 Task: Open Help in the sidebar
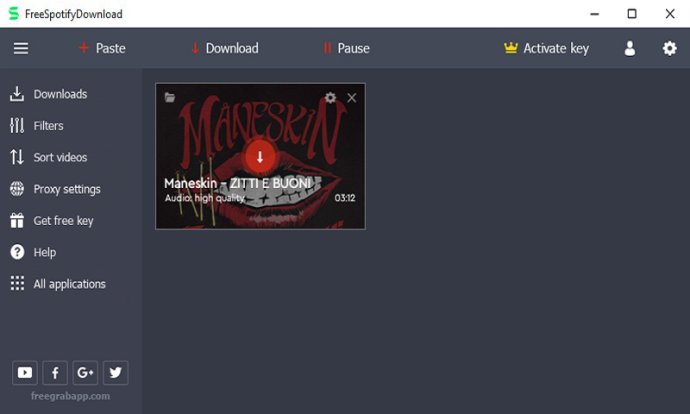(x=33, y=253)
